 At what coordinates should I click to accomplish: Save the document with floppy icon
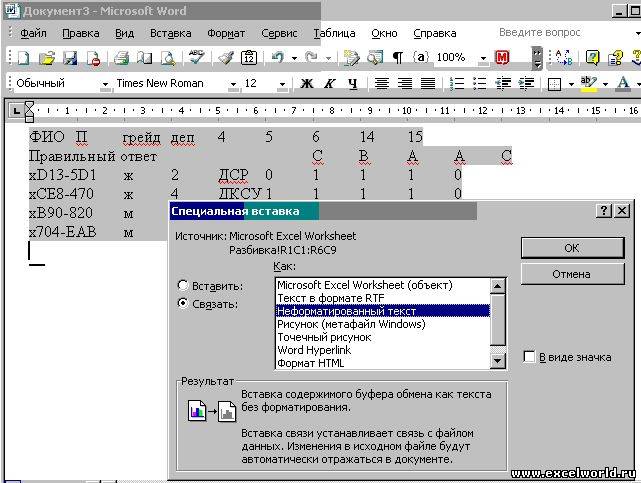pyautogui.click(x=70, y=58)
